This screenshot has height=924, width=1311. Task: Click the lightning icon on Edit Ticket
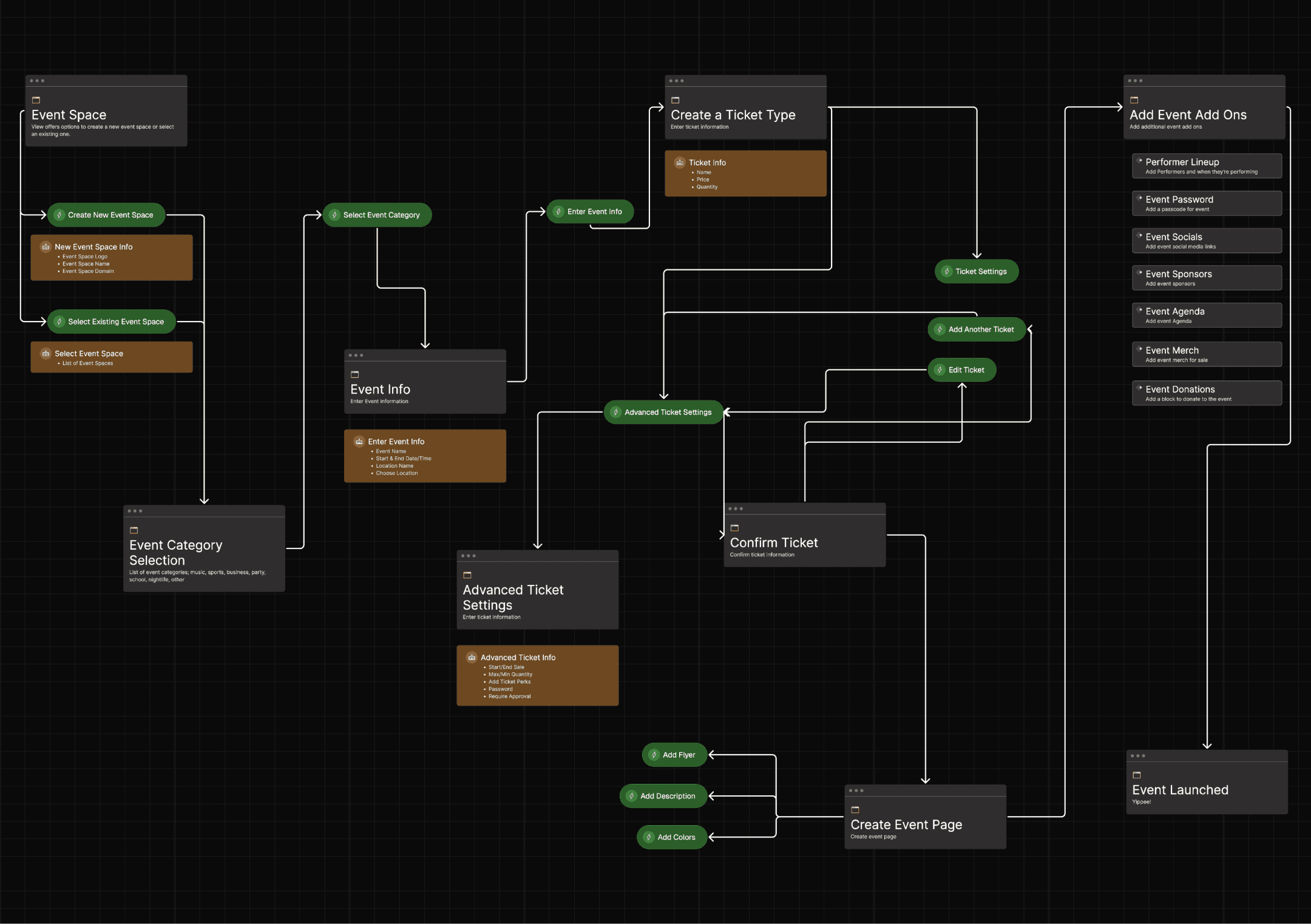tap(941, 369)
